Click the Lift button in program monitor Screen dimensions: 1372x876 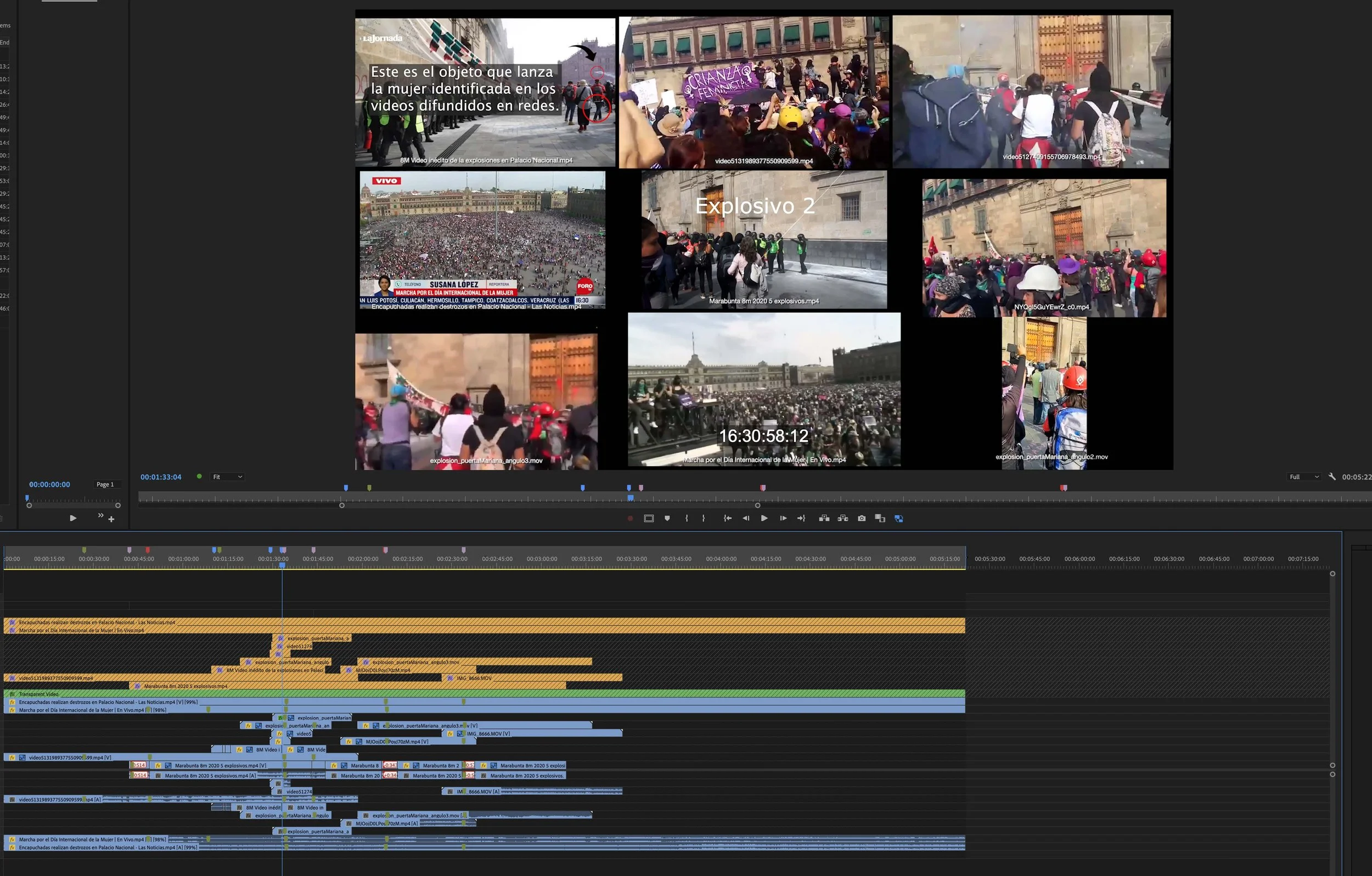pyautogui.click(x=824, y=518)
